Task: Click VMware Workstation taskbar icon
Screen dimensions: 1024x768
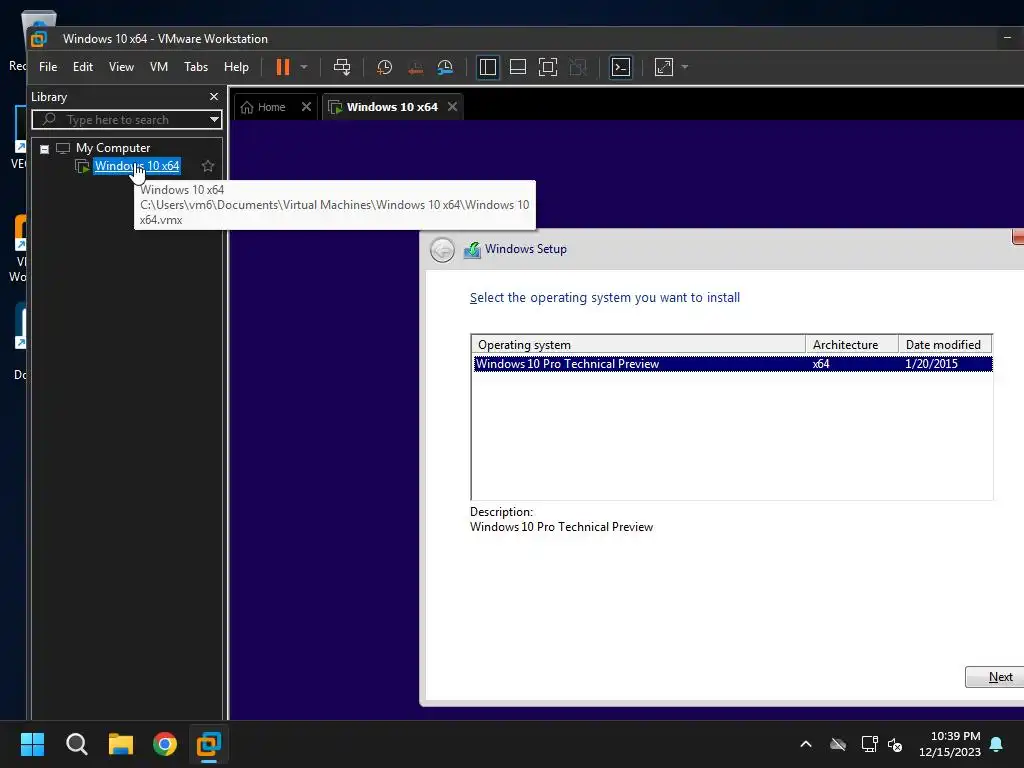Action: click(209, 744)
